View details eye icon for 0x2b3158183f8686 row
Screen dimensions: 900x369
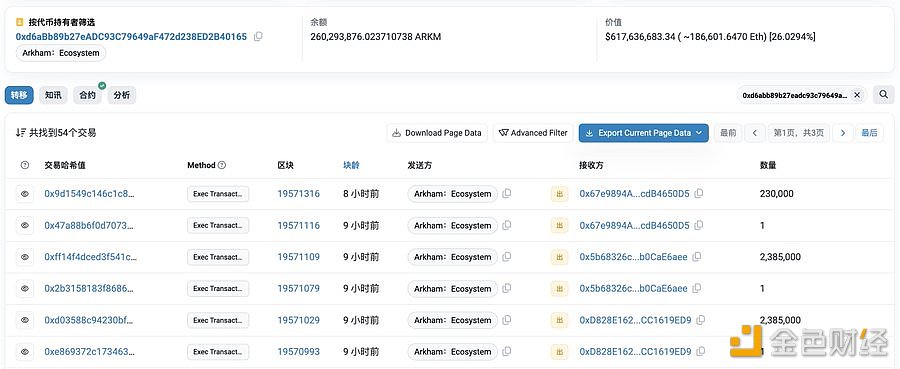(x=25, y=289)
